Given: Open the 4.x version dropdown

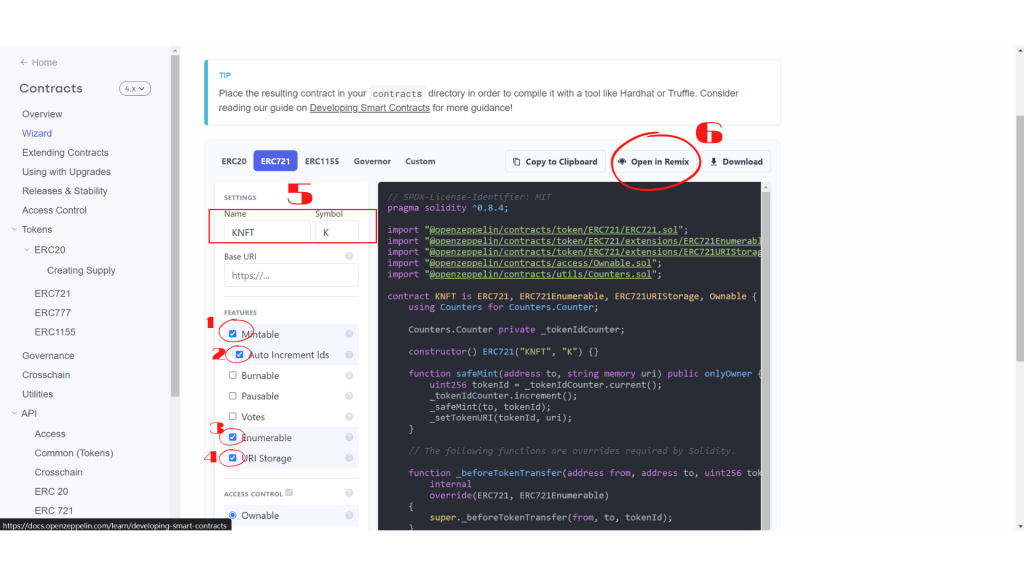Looking at the screenshot, I should pos(135,88).
